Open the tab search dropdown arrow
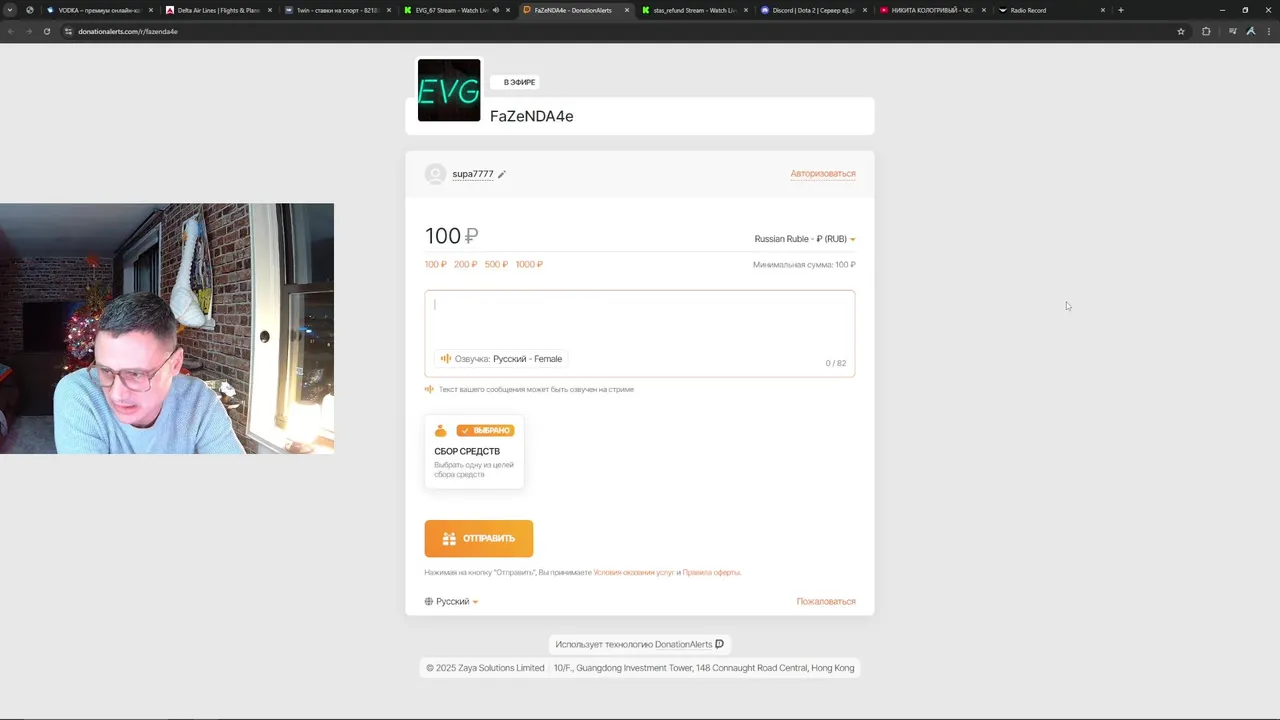The width and height of the screenshot is (1280, 720). (x=10, y=10)
